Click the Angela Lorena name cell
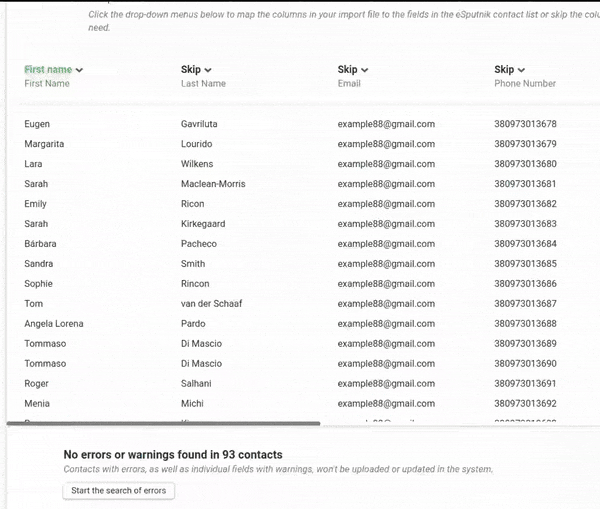This screenshot has width=600, height=509. click(x=54, y=324)
